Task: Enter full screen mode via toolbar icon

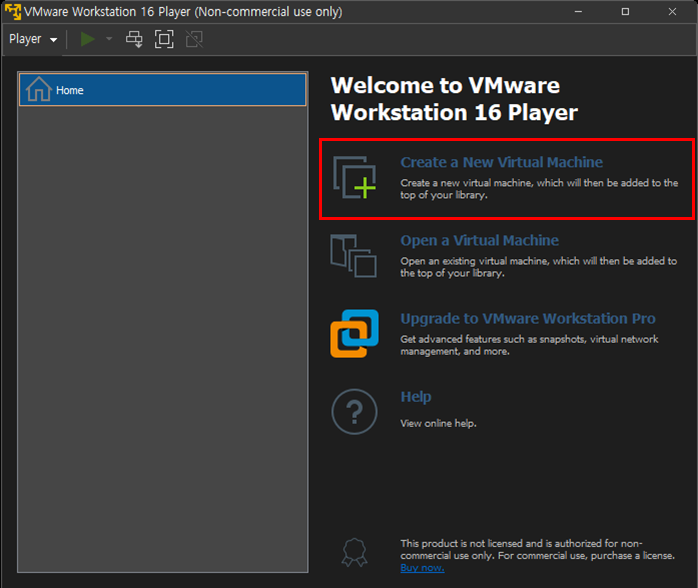Action: [164, 39]
